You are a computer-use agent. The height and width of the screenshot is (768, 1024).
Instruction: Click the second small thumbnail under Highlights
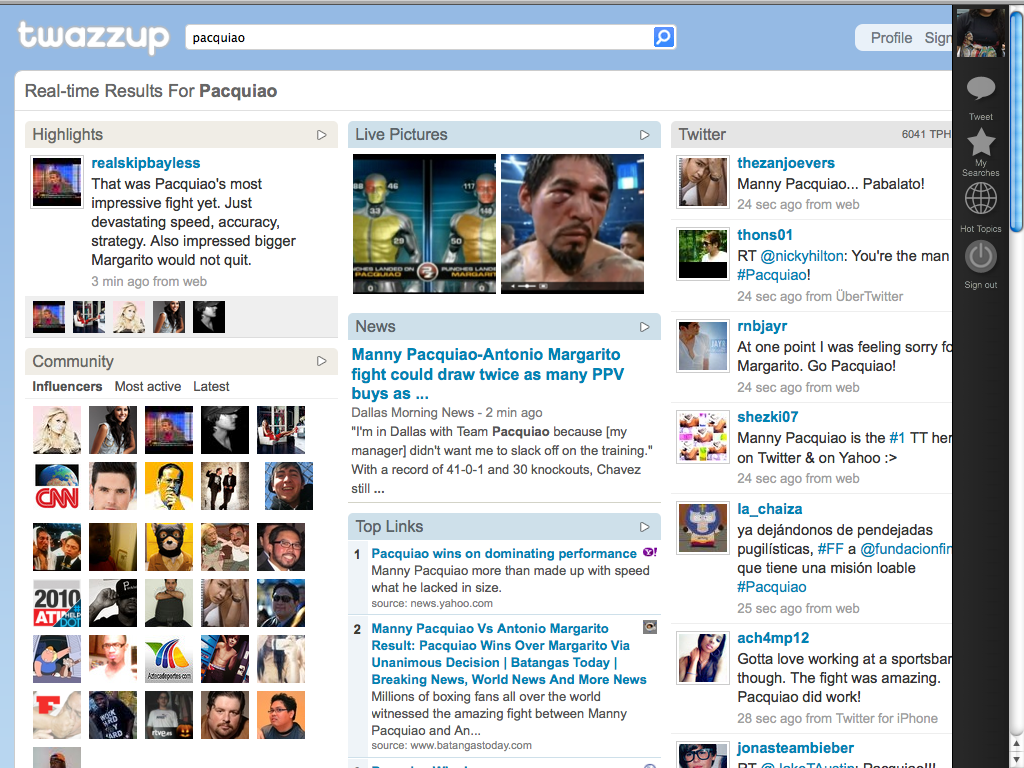click(x=89, y=317)
